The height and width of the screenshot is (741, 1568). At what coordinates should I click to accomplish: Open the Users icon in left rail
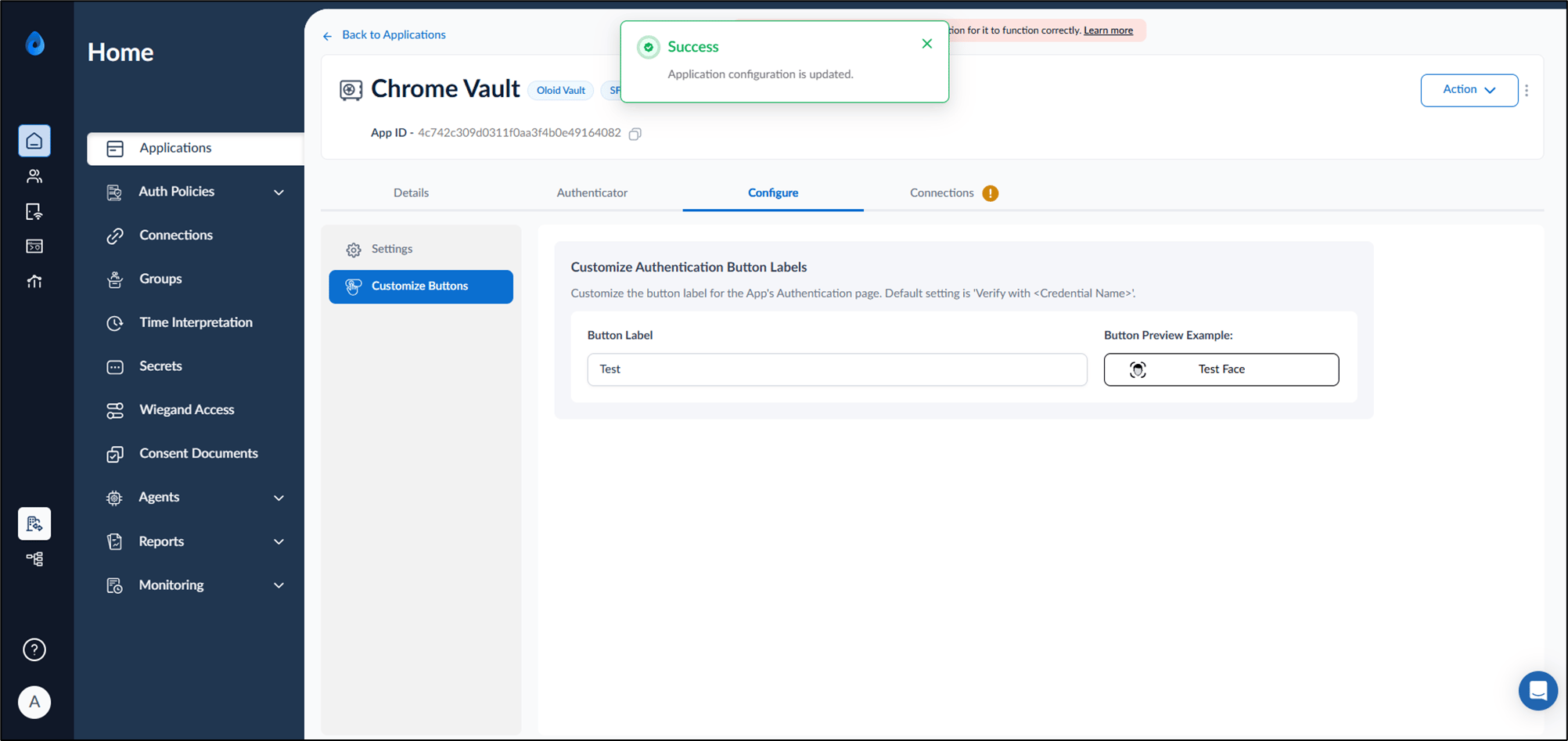(x=34, y=176)
